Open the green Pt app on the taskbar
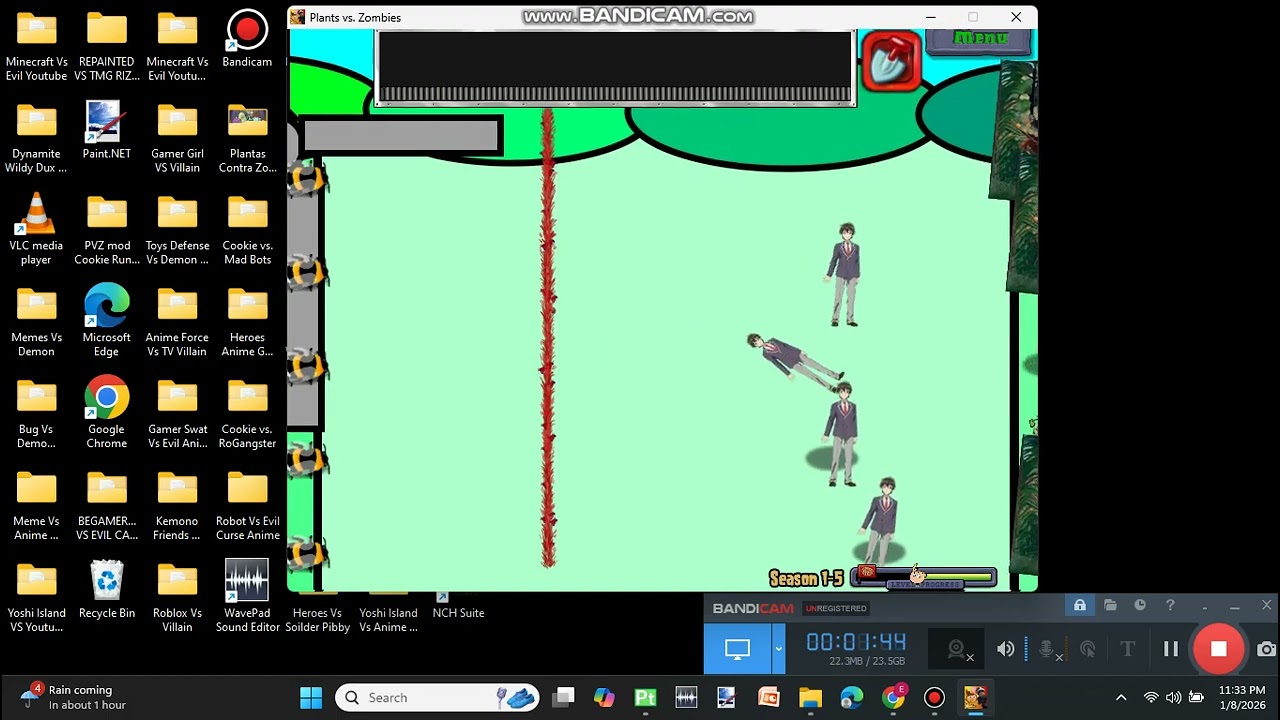This screenshot has width=1280, height=720. point(645,698)
